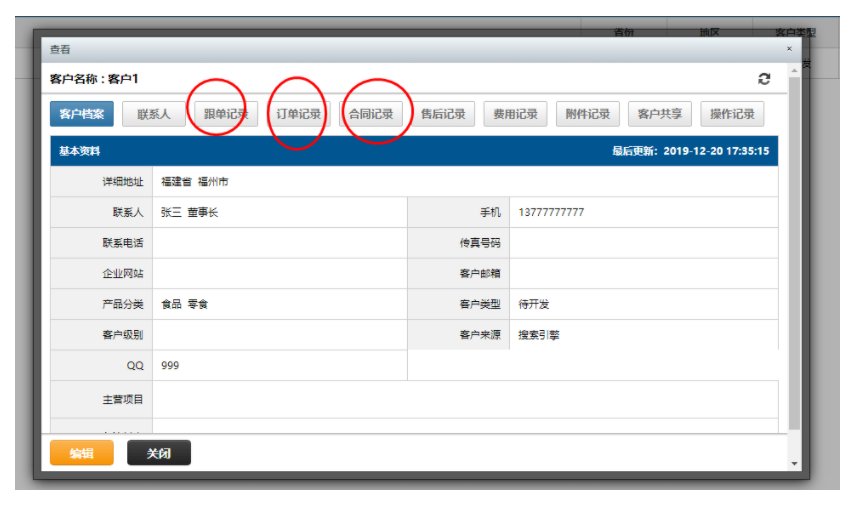The height and width of the screenshot is (506, 861).
Task: Click 客户类型 column header in background table
Action: 795,32
